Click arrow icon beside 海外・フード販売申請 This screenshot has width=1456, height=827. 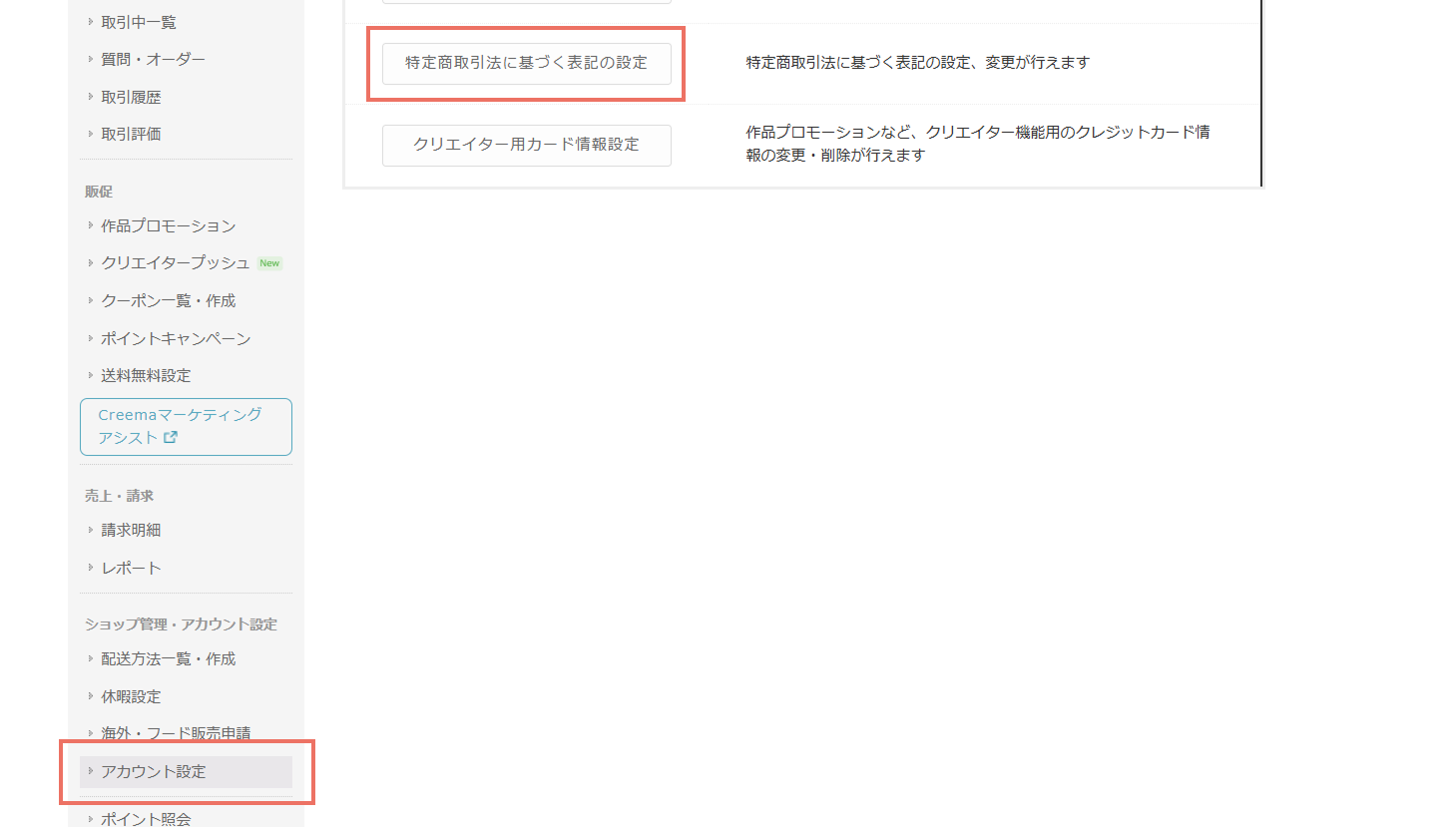[x=90, y=733]
